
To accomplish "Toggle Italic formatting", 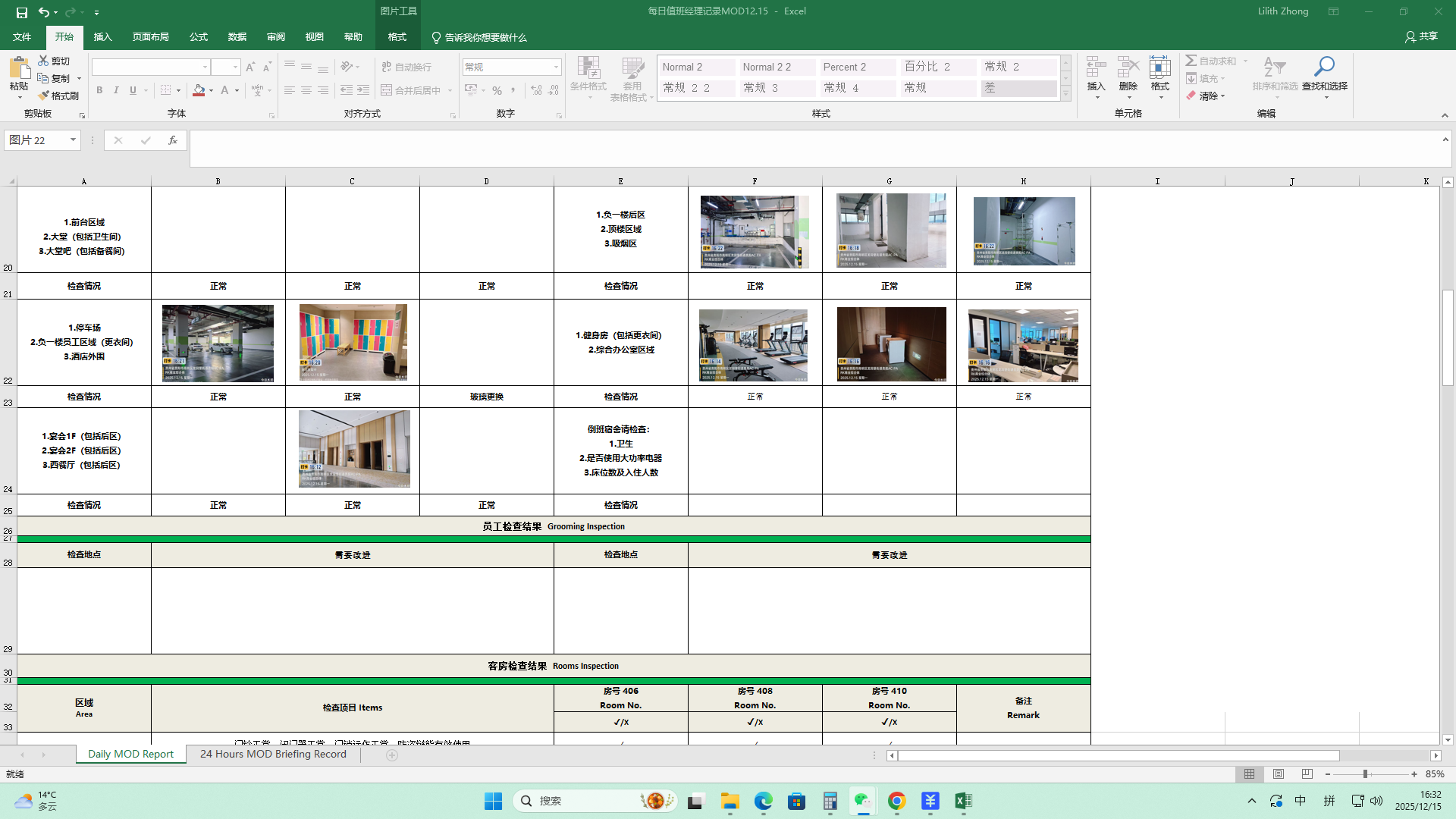I will click(116, 90).
